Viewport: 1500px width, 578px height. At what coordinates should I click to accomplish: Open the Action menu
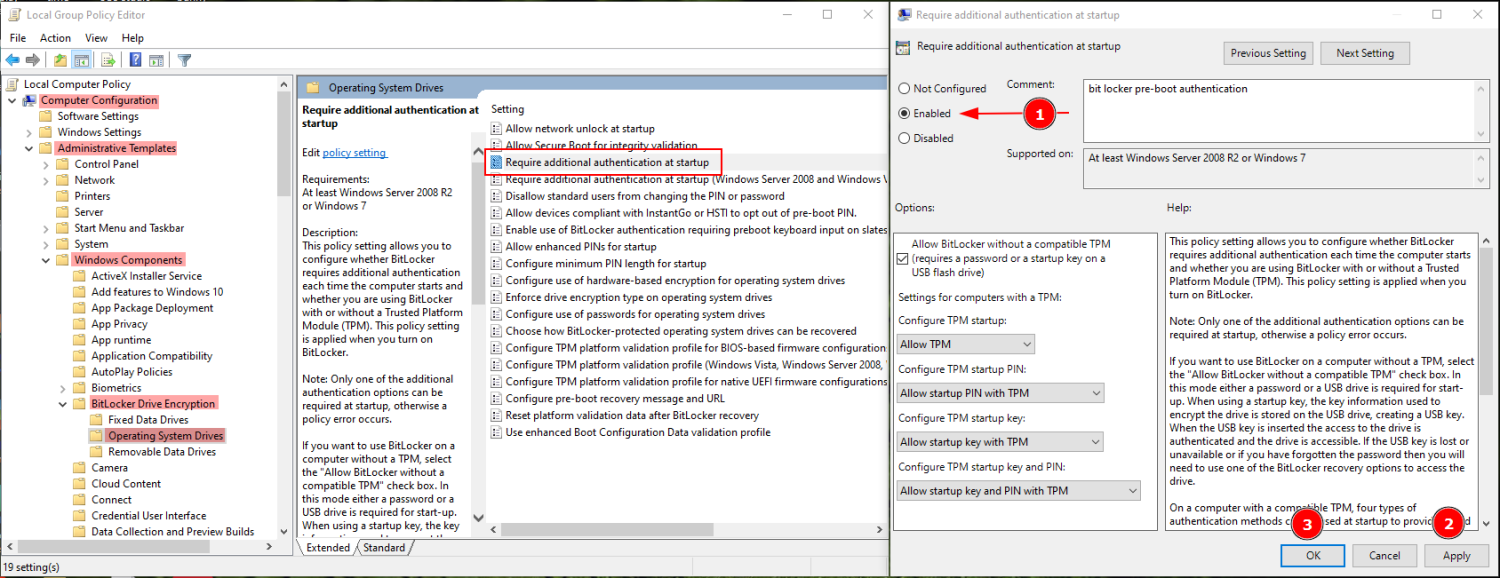tap(55, 38)
